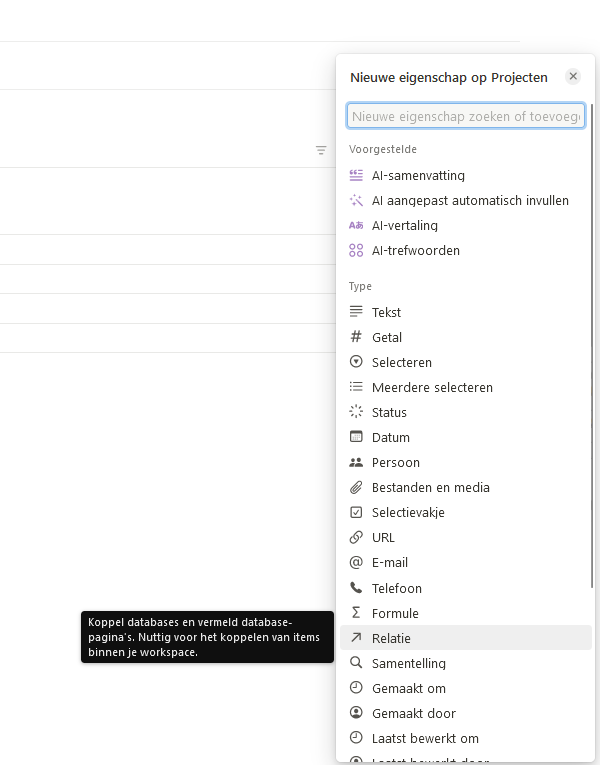The width and height of the screenshot is (600, 765).
Task: Add the Gemaakt door property
Action: tap(466, 713)
